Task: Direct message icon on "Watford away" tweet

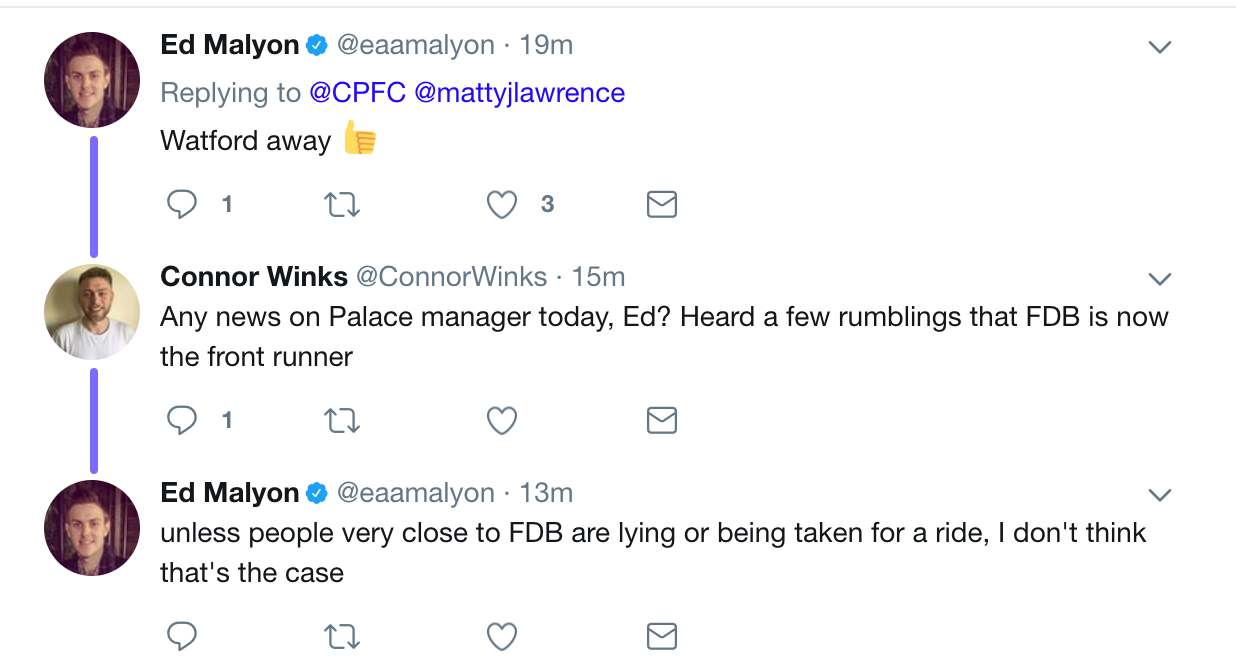Action: pyautogui.click(x=662, y=205)
